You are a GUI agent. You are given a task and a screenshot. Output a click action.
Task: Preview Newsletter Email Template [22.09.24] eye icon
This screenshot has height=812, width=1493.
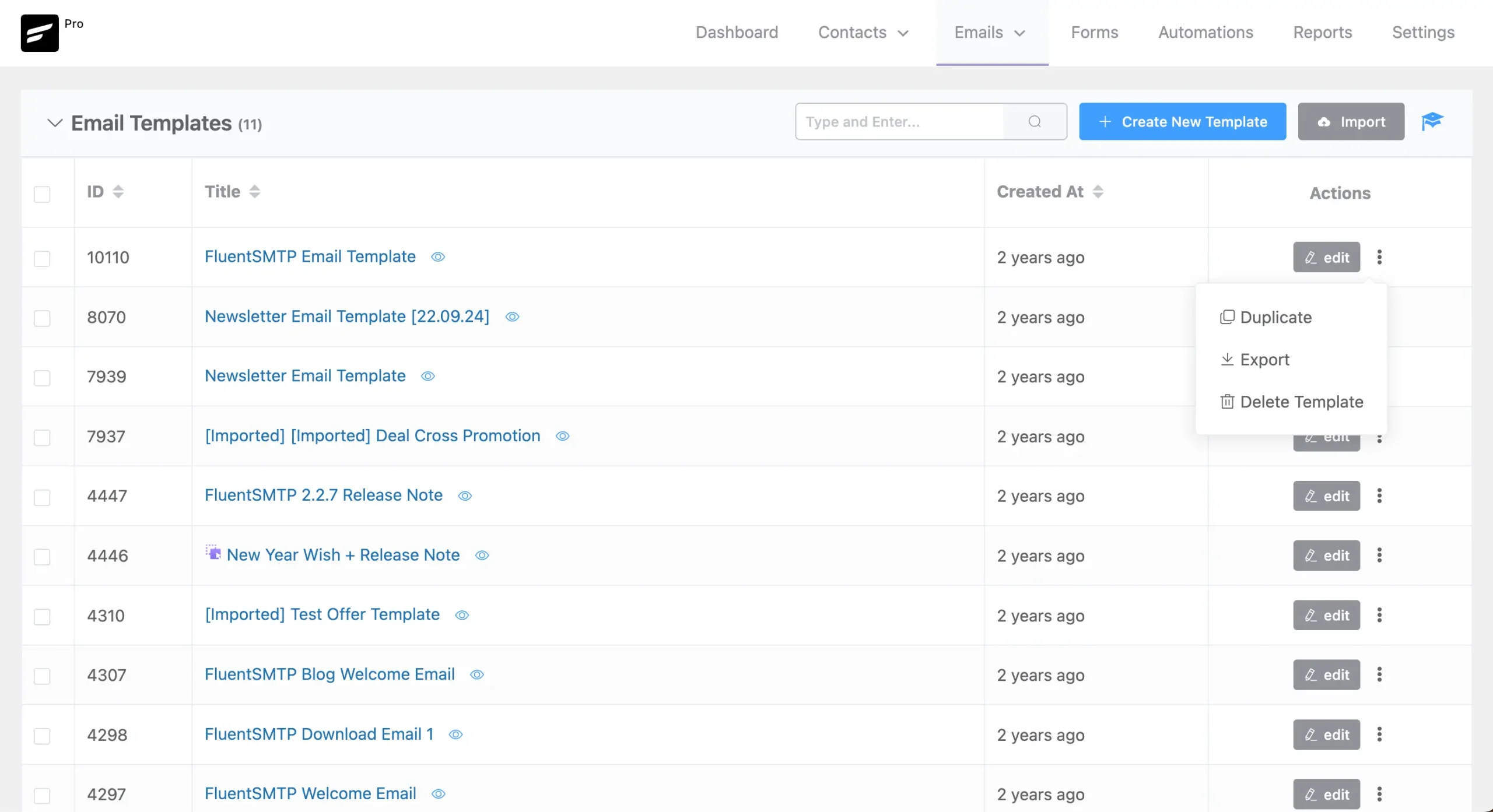512,317
